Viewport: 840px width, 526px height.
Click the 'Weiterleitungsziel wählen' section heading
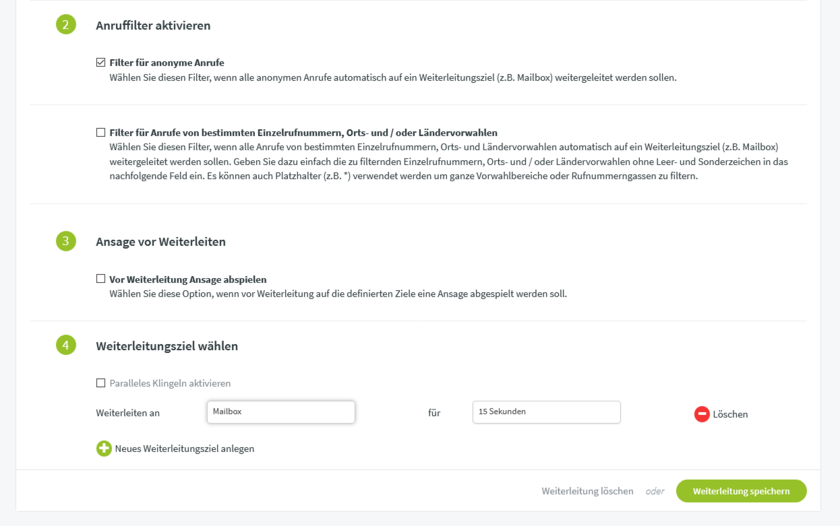(167, 347)
